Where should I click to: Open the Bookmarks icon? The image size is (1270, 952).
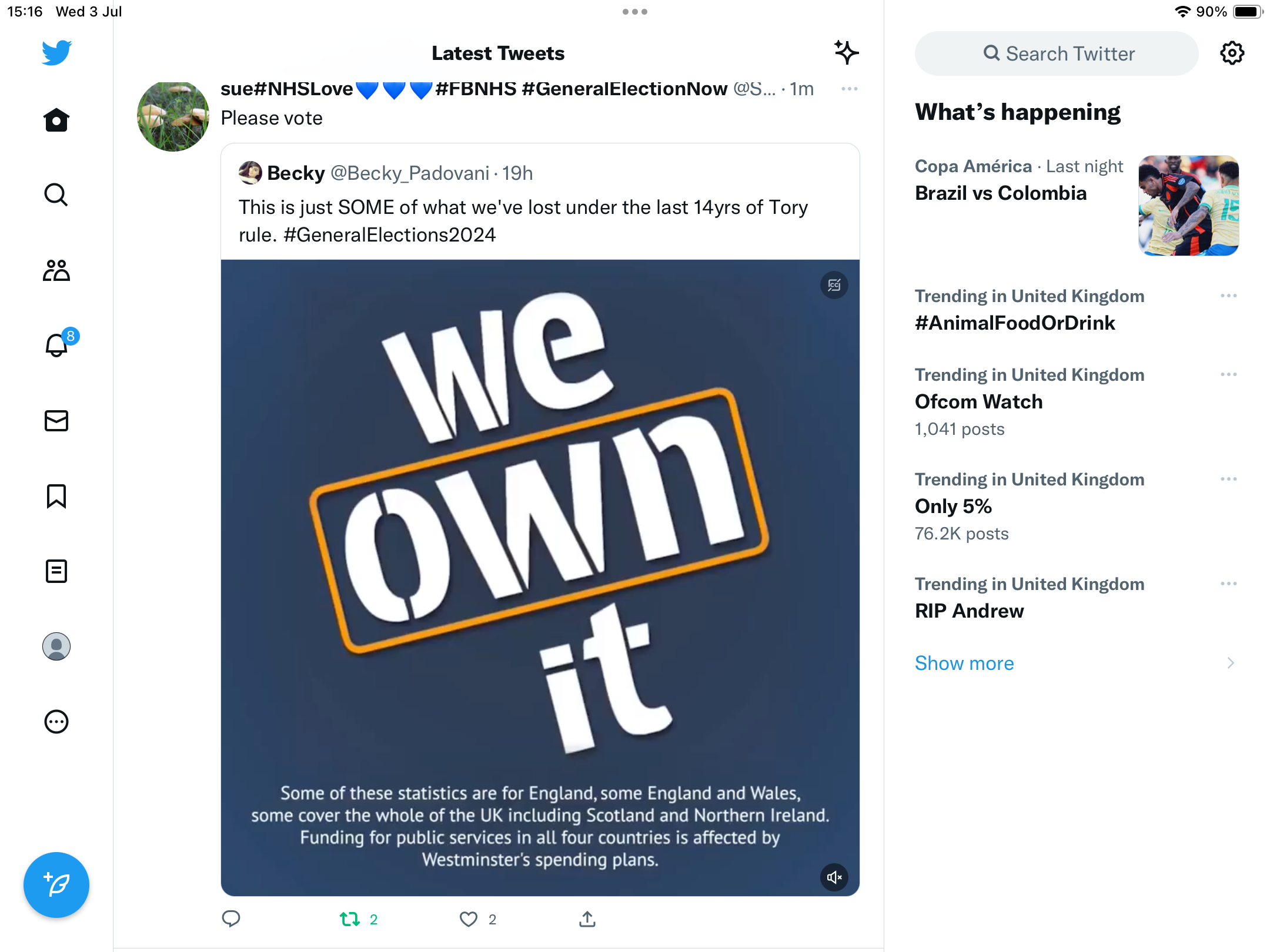(56, 496)
